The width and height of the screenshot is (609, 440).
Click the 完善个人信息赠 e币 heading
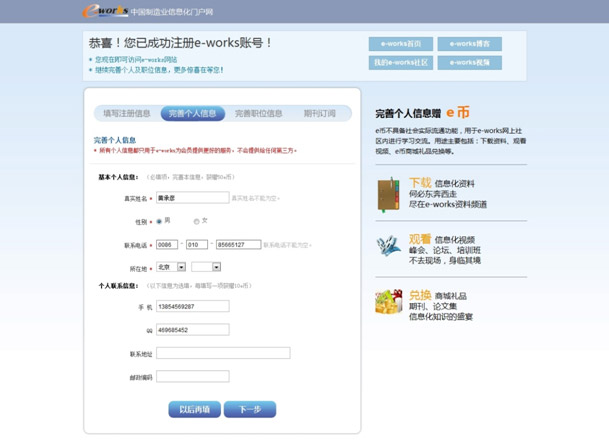(x=423, y=113)
